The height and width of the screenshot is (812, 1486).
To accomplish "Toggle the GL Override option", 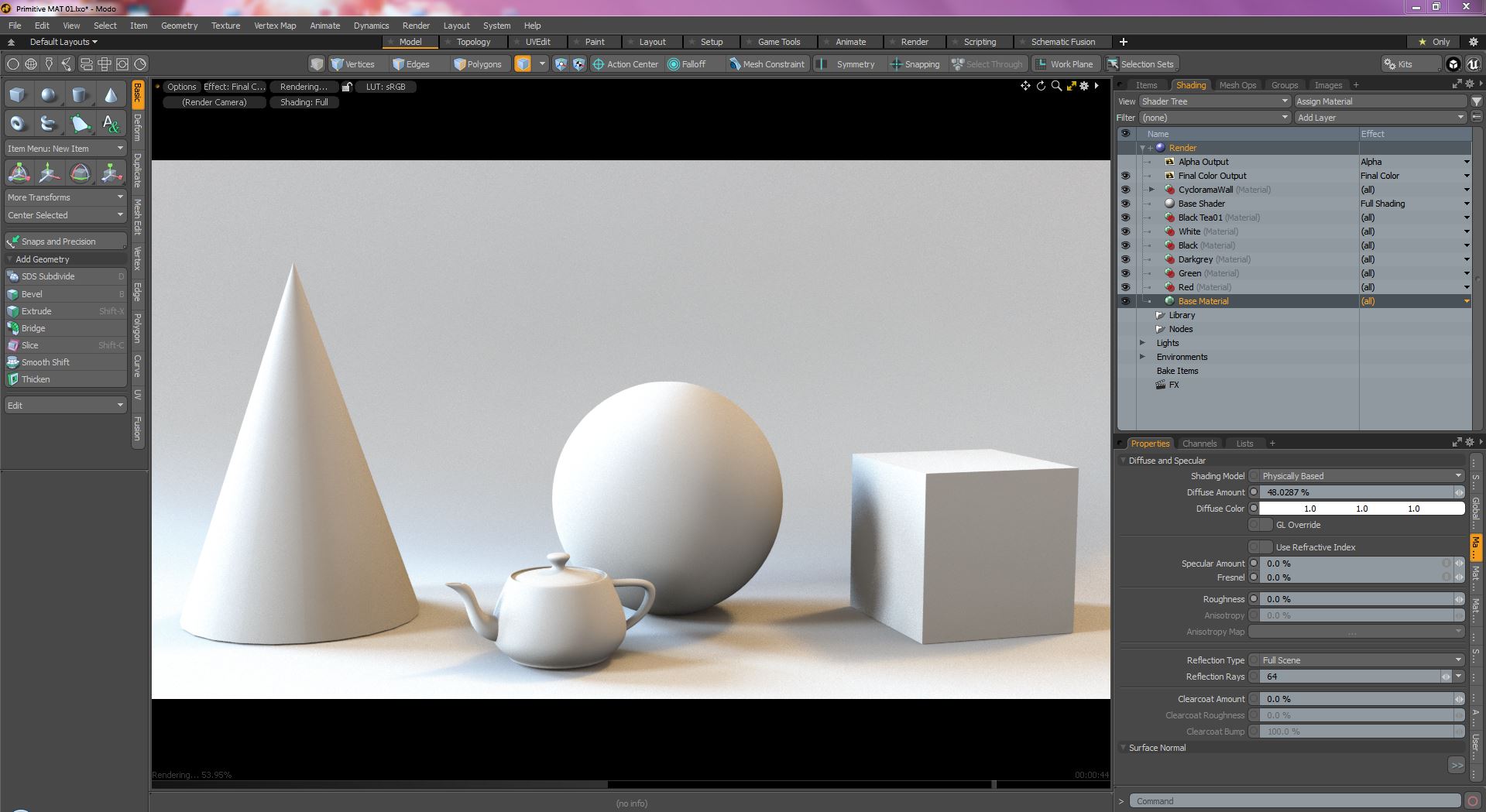I will pos(1260,525).
